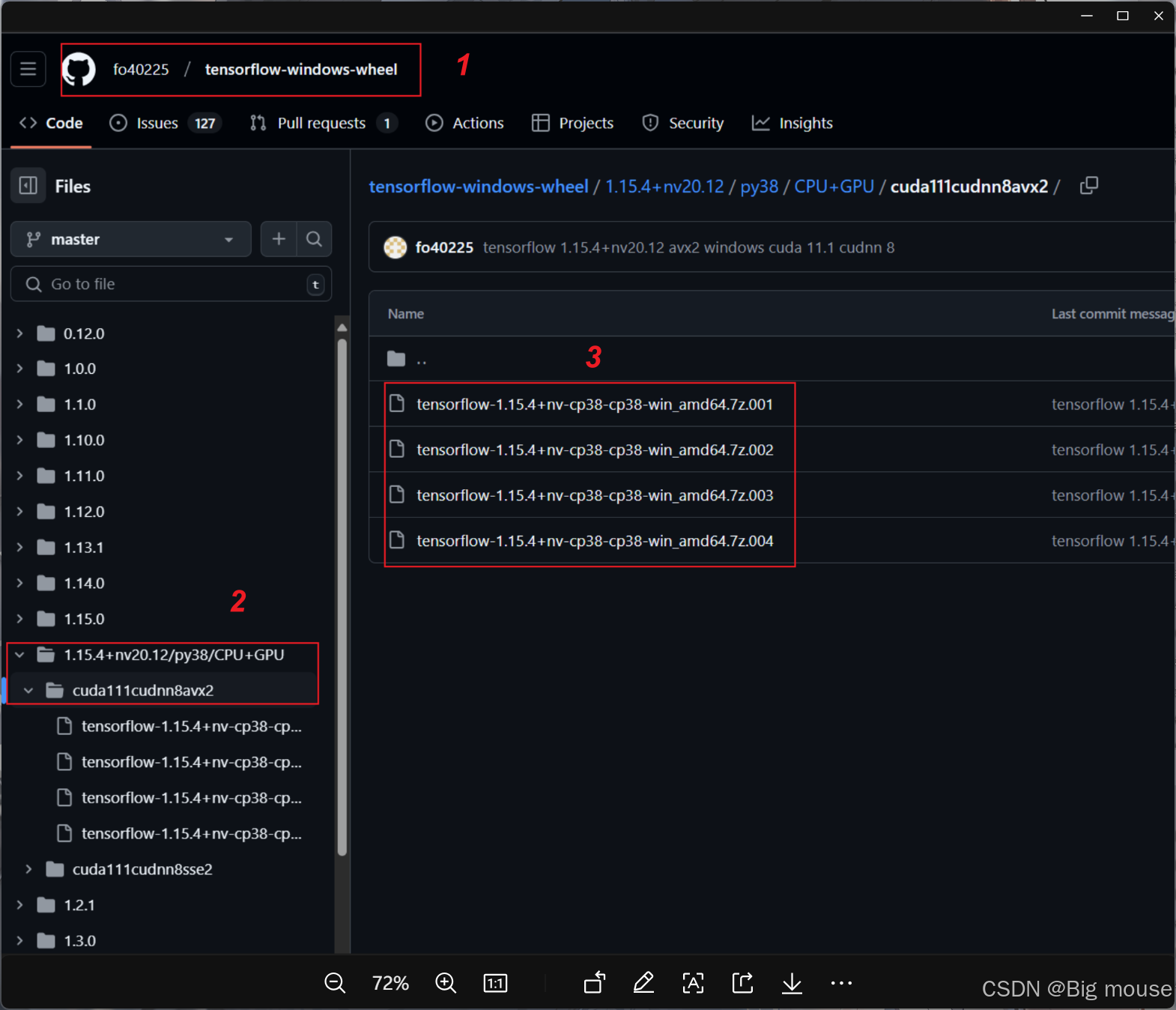Click the zoom in magnifier in viewer toolbar
The width and height of the screenshot is (1176, 1010).
tap(446, 983)
